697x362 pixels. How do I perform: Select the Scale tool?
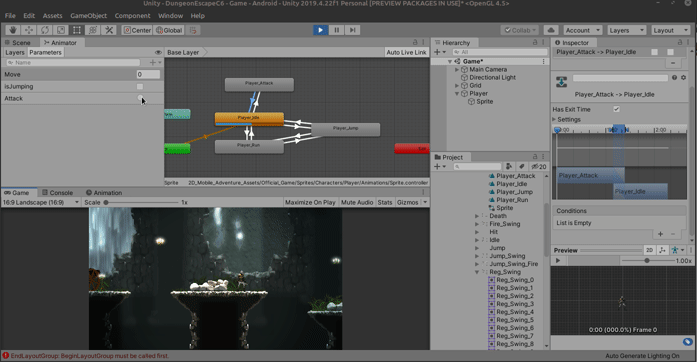pos(60,30)
